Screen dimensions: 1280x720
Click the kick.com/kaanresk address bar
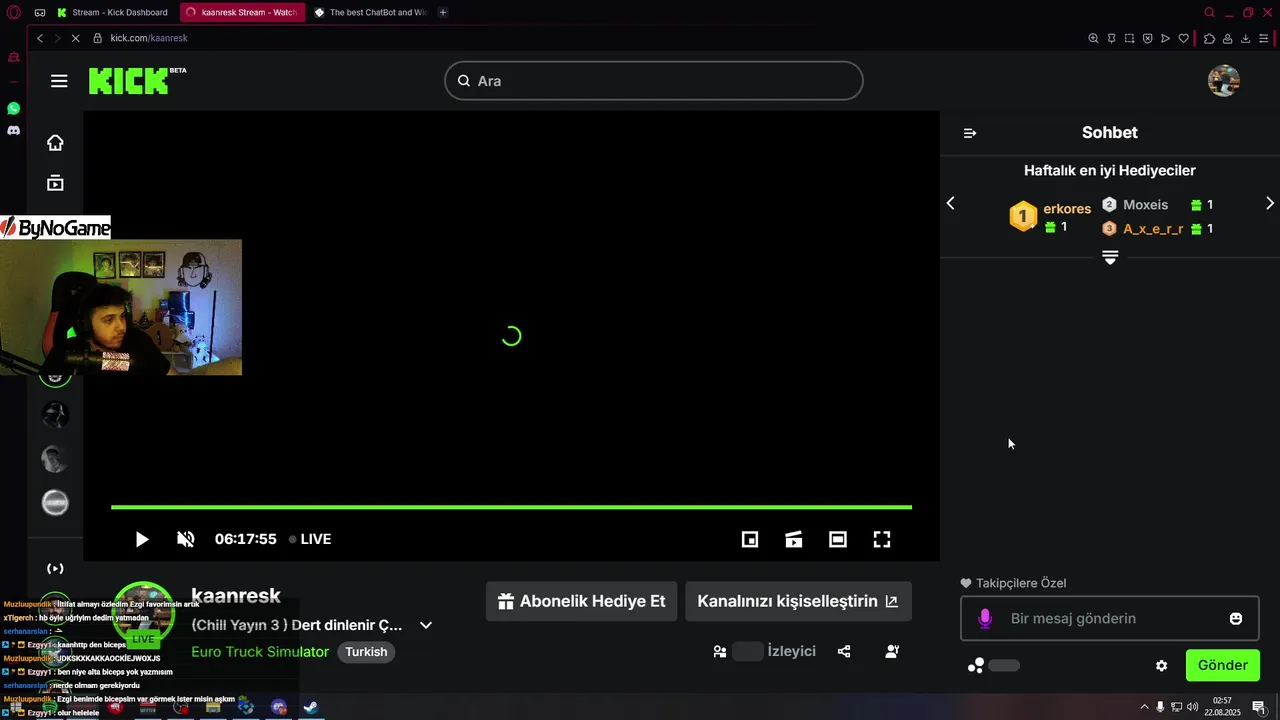tap(149, 38)
